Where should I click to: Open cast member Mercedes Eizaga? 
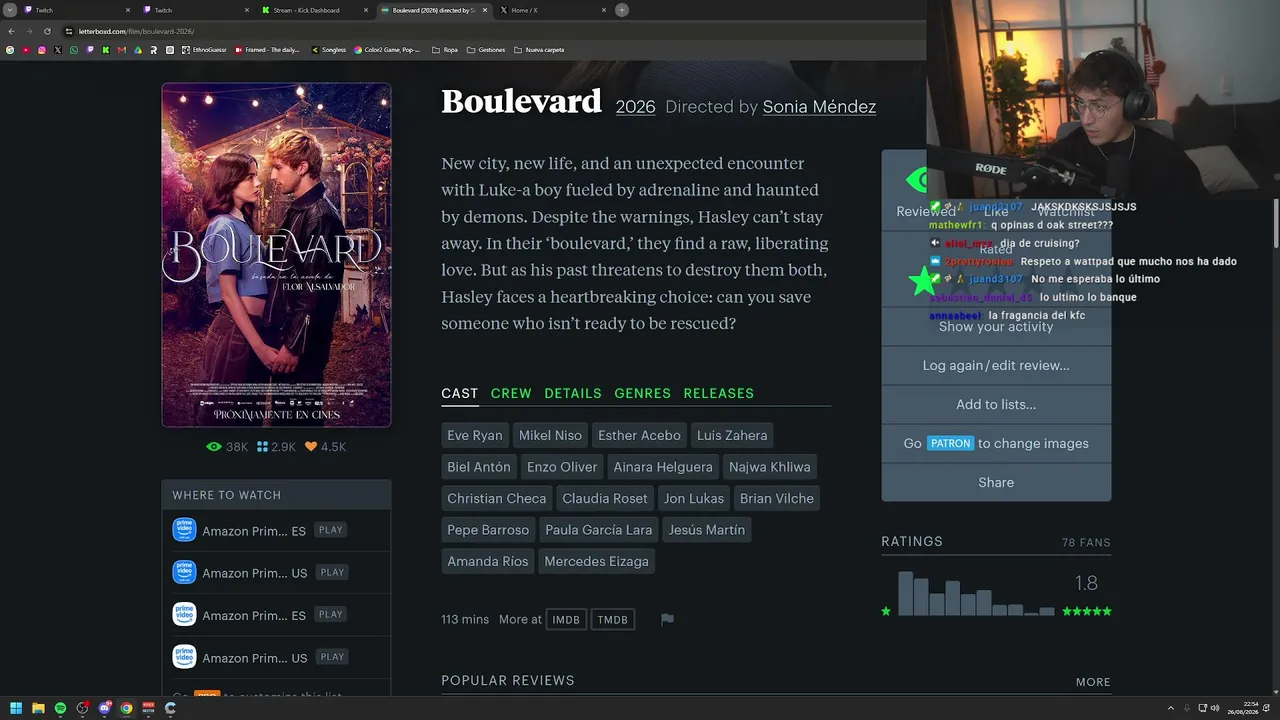pos(597,561)
